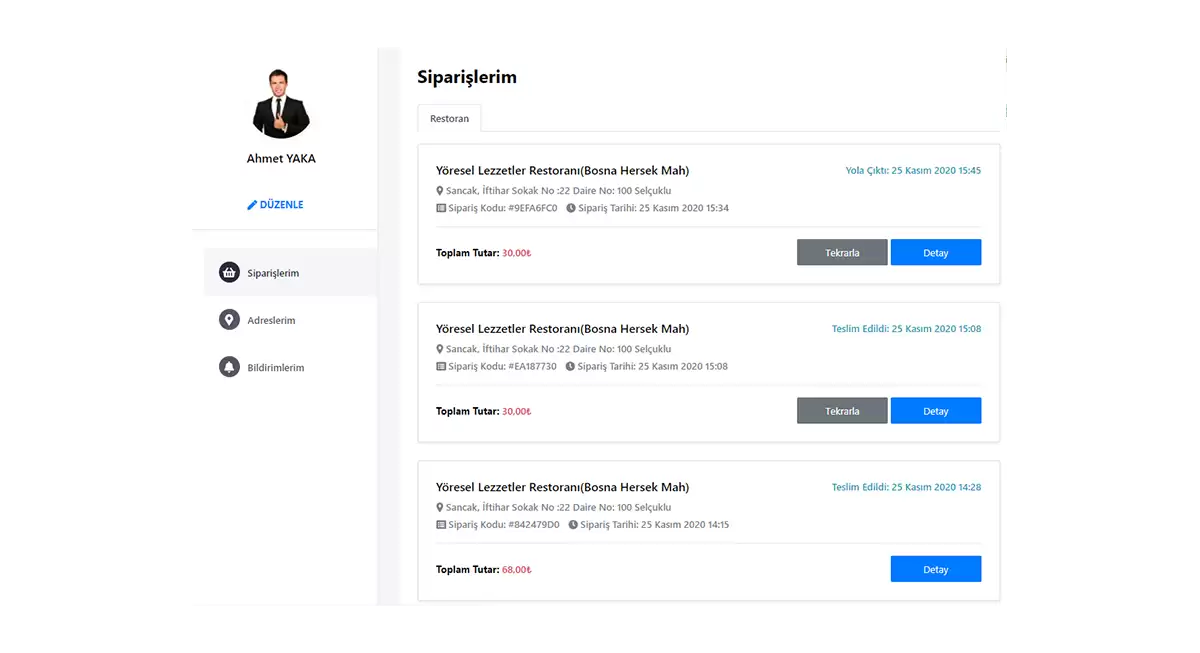
Task: Select the Restoran tab
Action: click(x=449, y=119)
